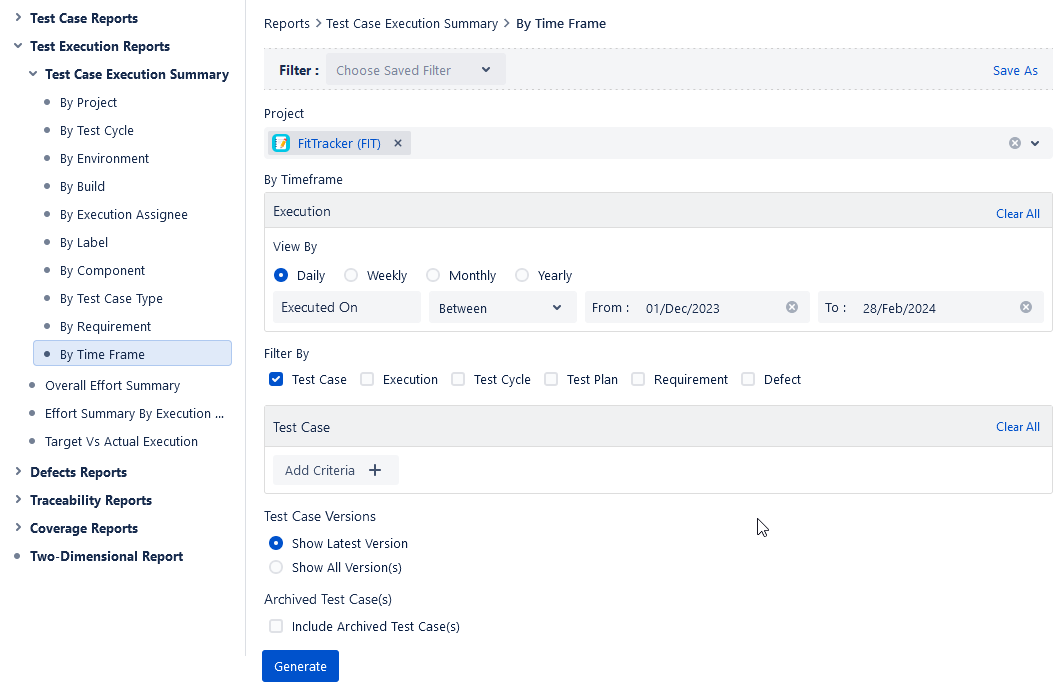Screen dimensions: 1064x689
Task: Check Include Archived Test Case(s)
Action: coord(275,626)
